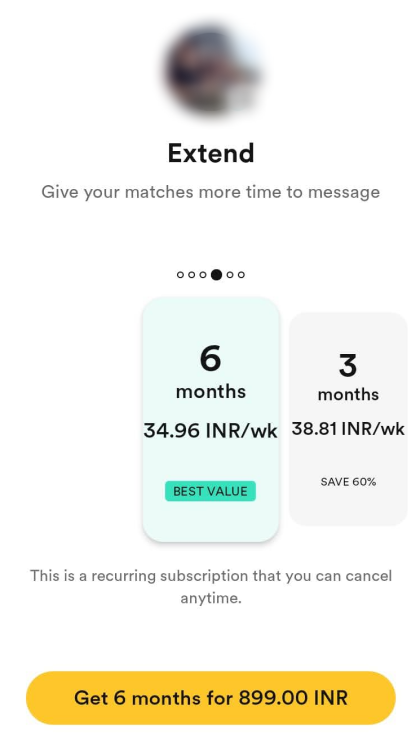
Task: Tap Get 6 months for 899.00 INR
Action: click(210, 698)
